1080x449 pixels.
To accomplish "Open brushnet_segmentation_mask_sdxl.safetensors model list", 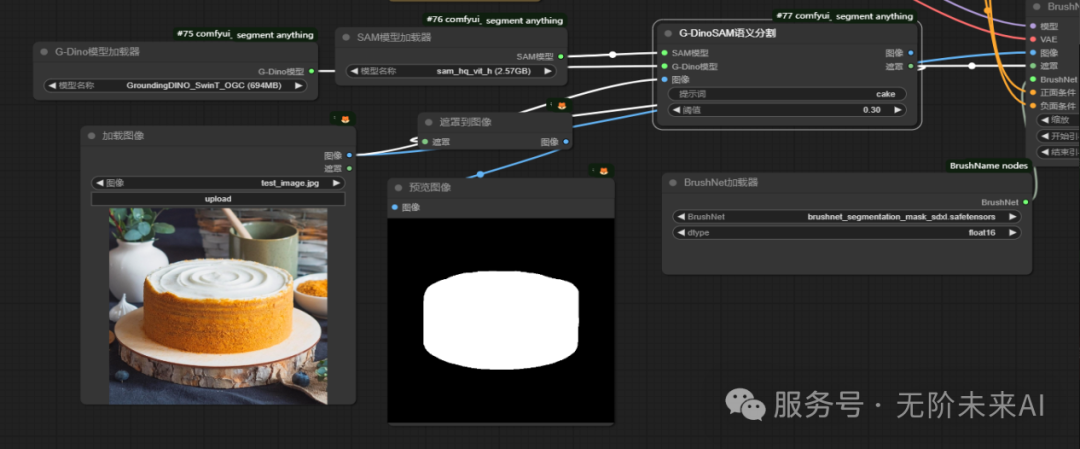I will pyautogui.click(x=847, y=217).
